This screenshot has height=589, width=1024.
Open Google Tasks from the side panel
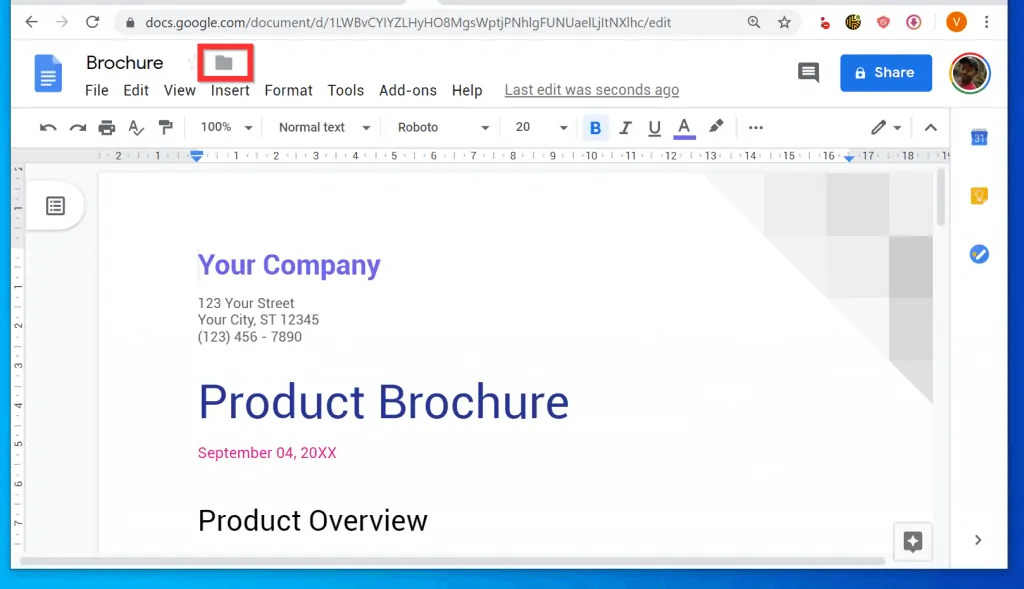978,254
